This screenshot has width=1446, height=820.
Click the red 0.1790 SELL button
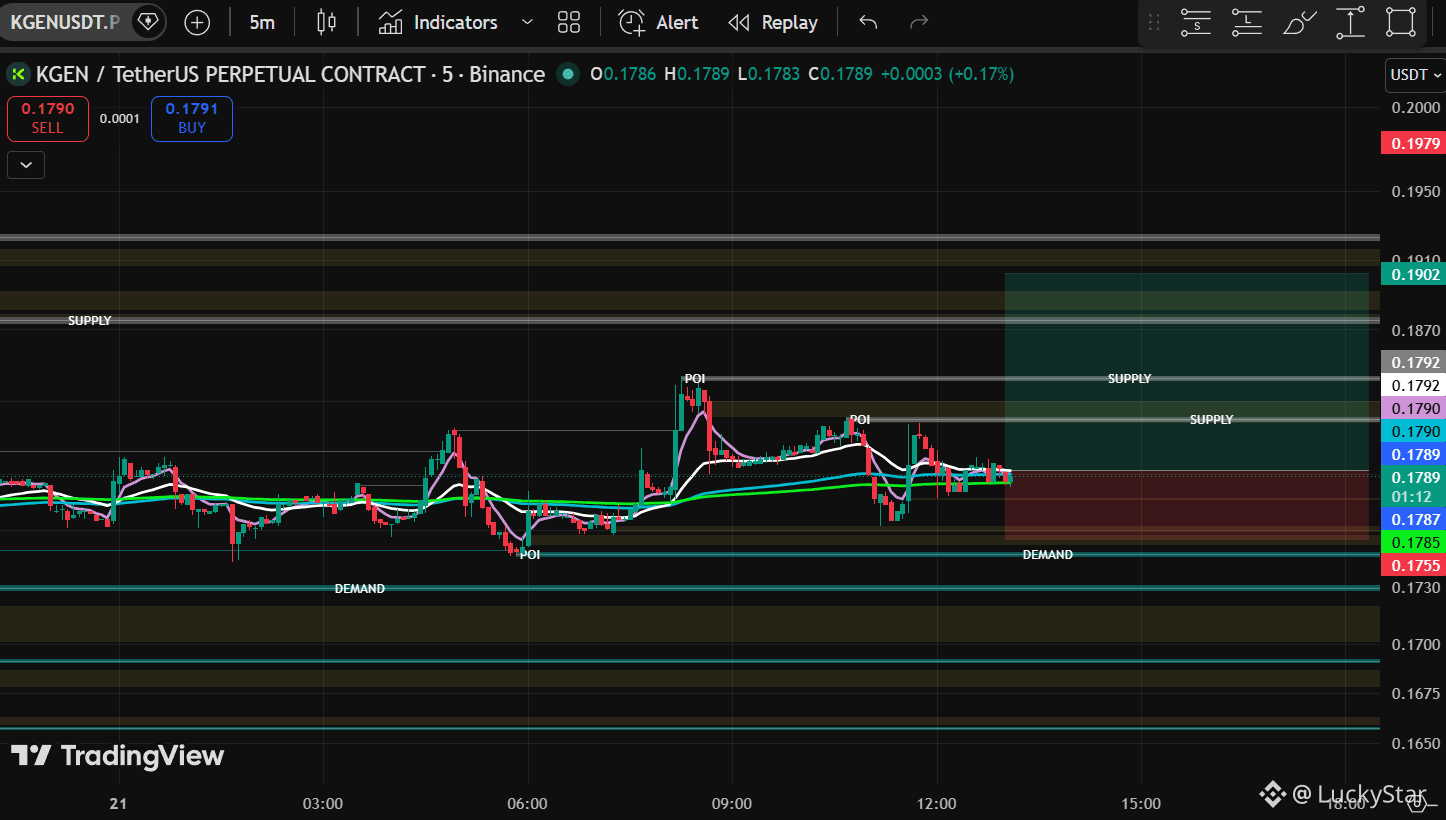48,118
